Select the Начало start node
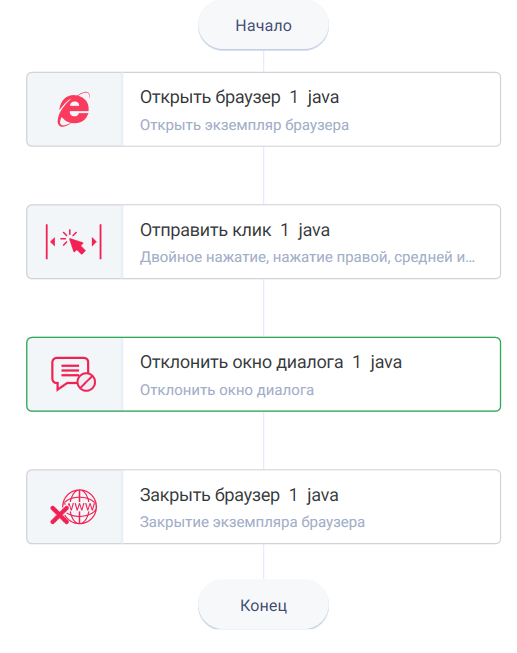This screenshot has width=517, height=653. (263, 26)
